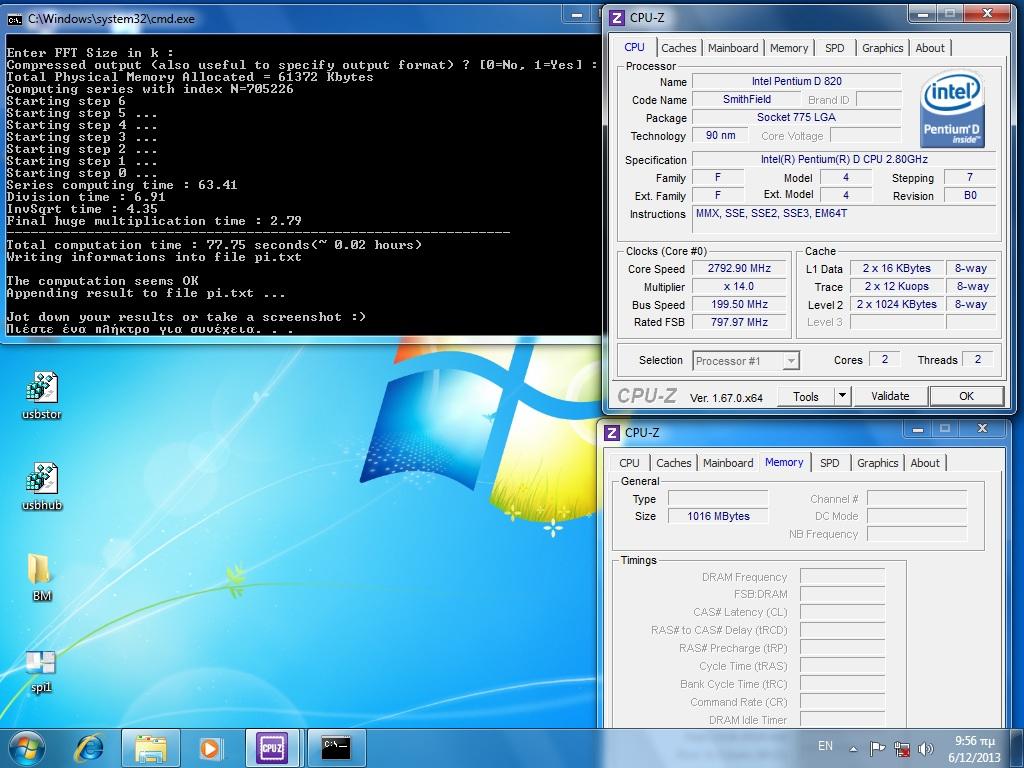Switch to CPU tab in lower CPU-Z window

629,463
